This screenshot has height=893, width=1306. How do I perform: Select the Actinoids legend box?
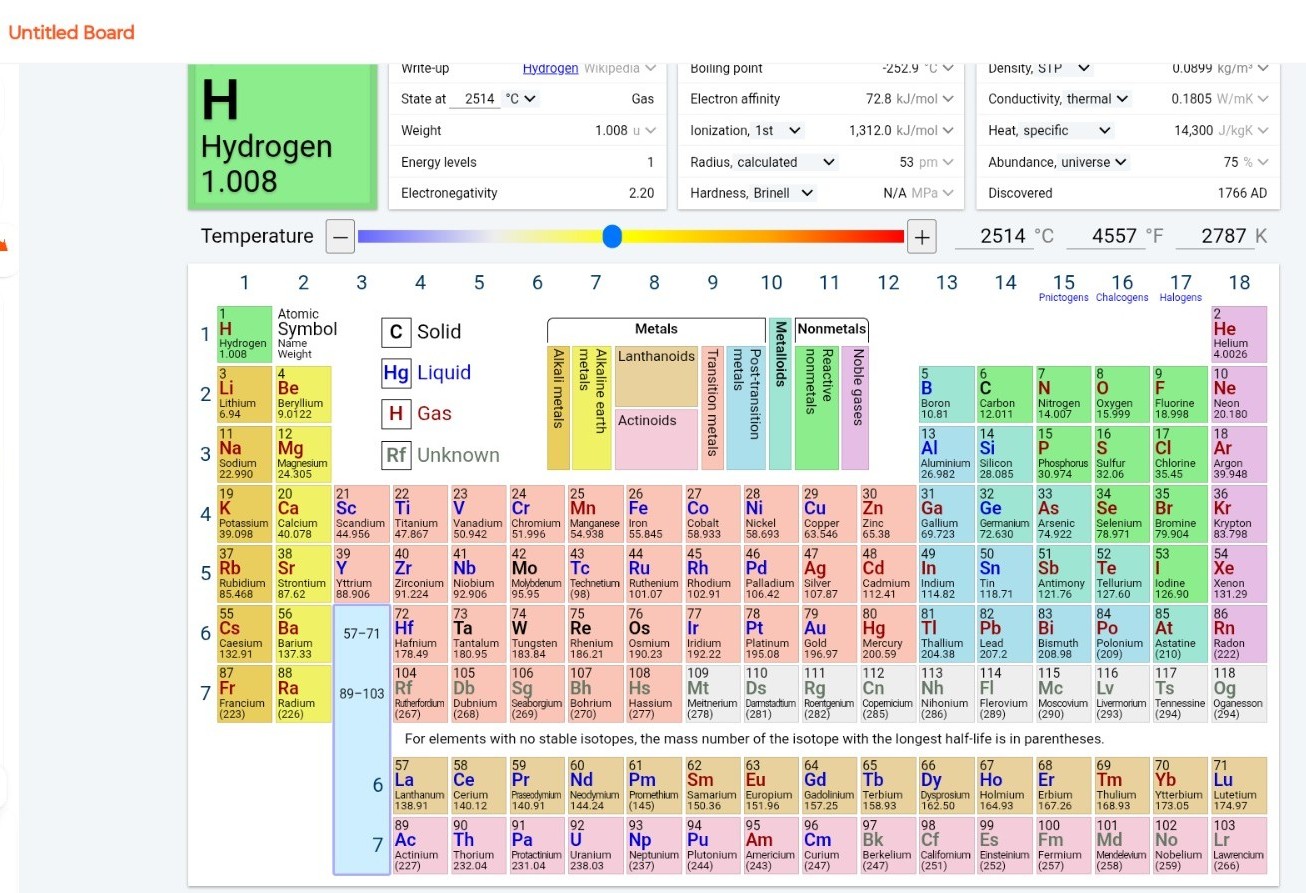656,440
